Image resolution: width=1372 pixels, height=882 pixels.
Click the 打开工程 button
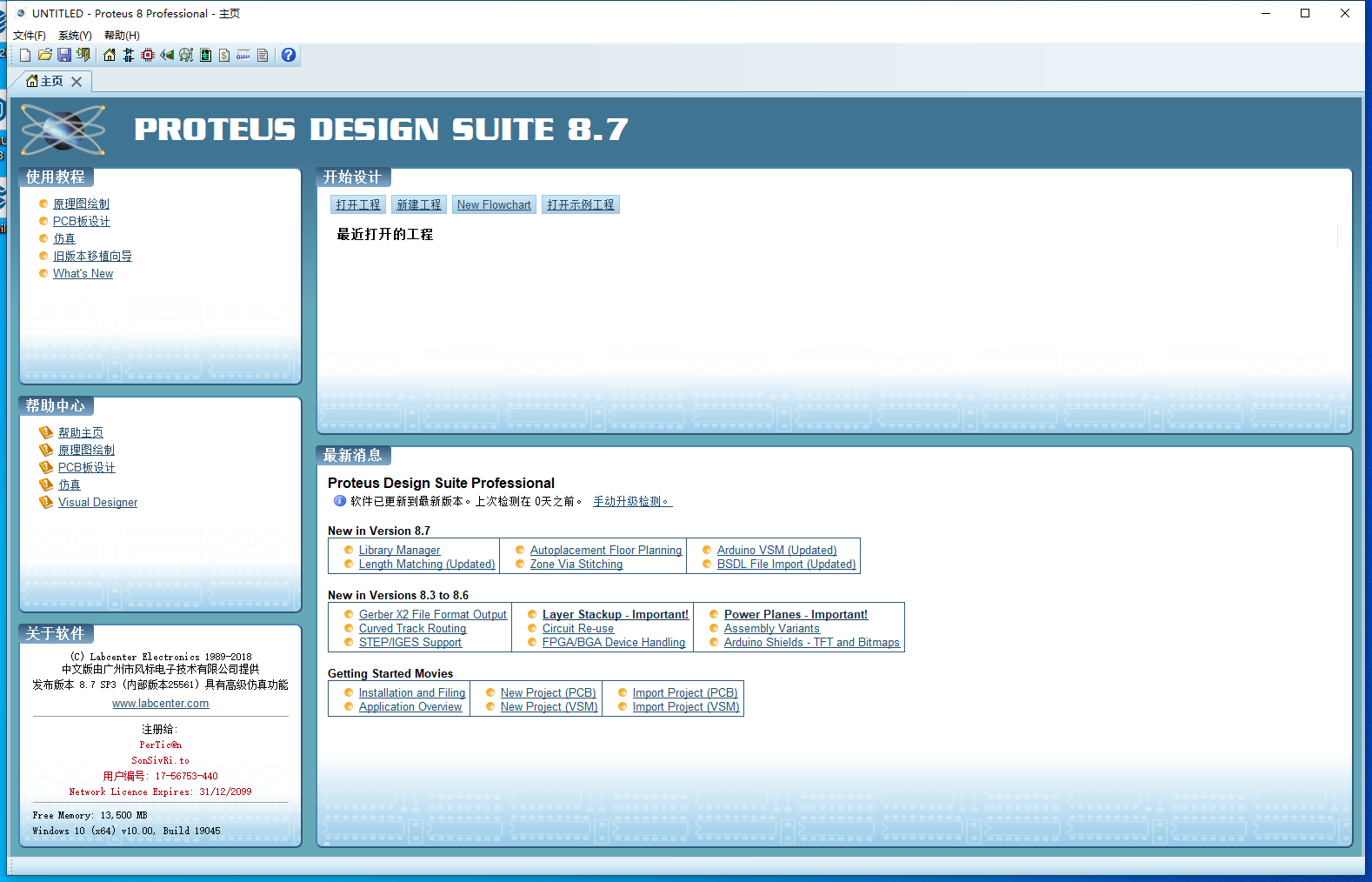pyautogui.click(x=358, y=204)
